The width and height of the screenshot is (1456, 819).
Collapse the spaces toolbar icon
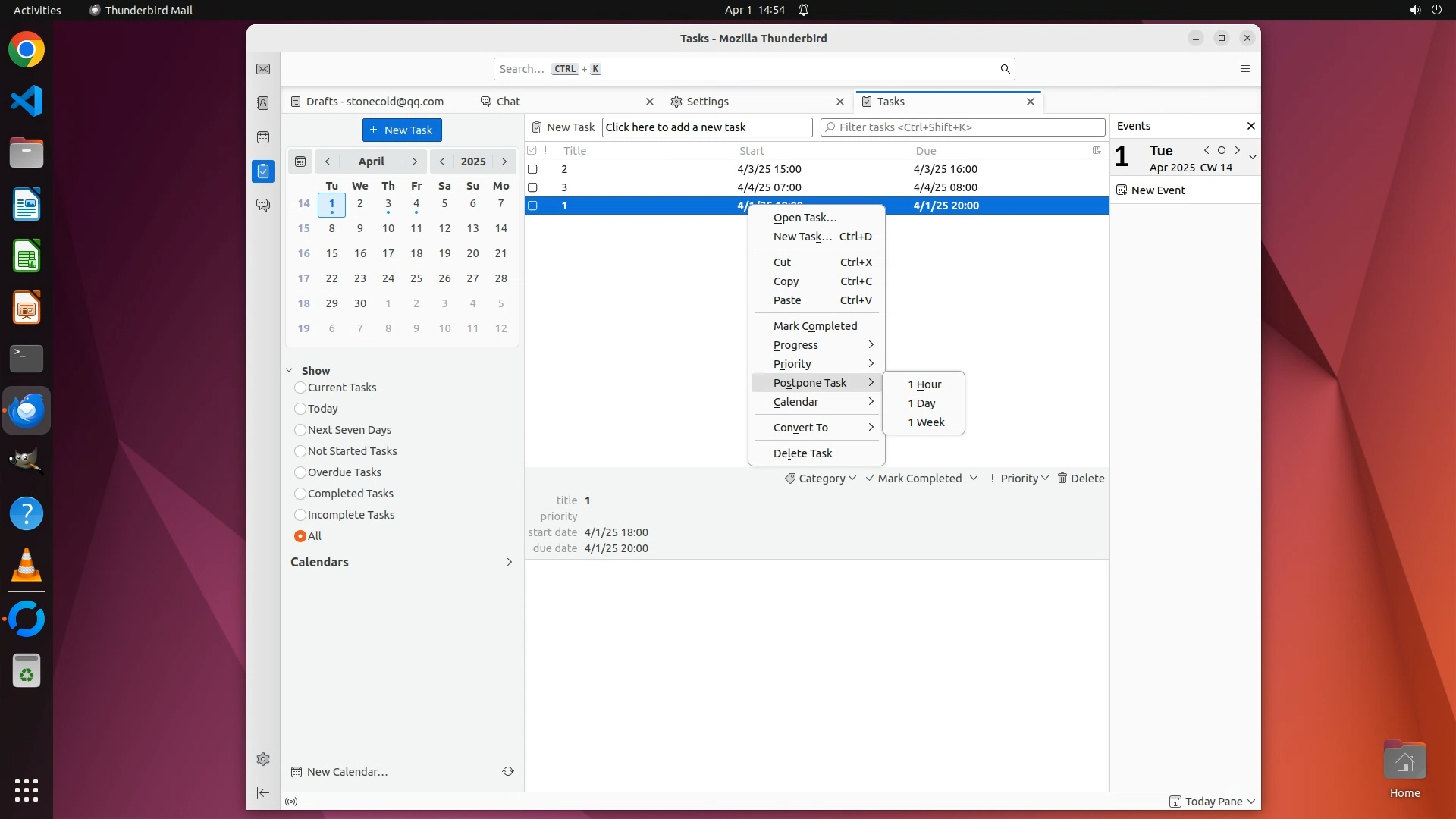coord(263,792)
